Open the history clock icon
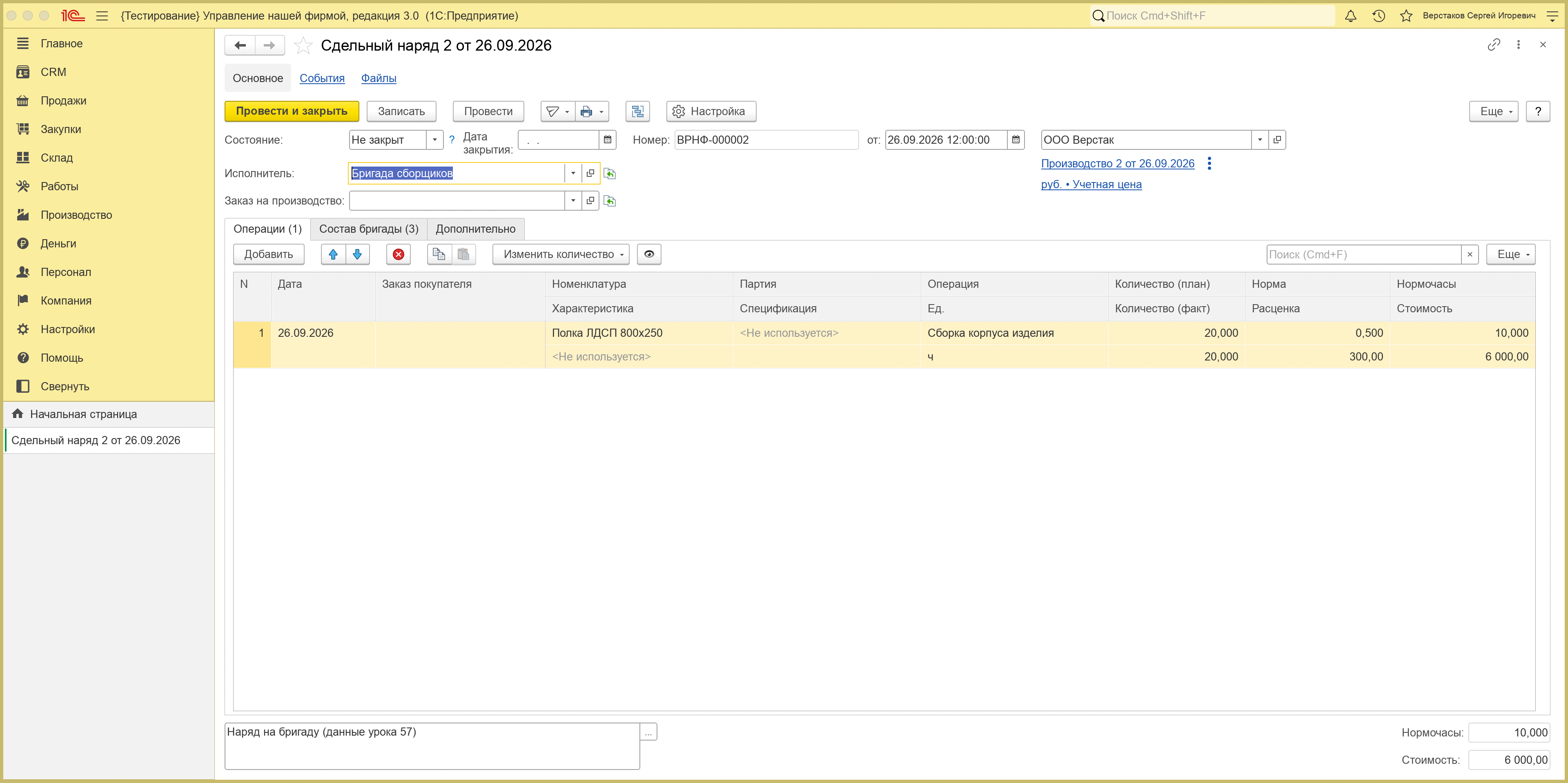Viewport: 1568px width, 783px height. [1379, 16]
